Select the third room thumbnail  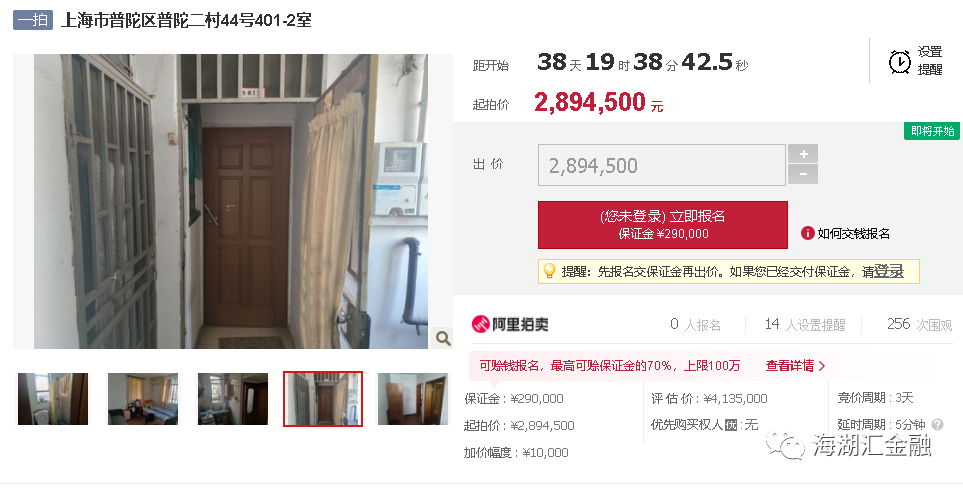(233, 399)
